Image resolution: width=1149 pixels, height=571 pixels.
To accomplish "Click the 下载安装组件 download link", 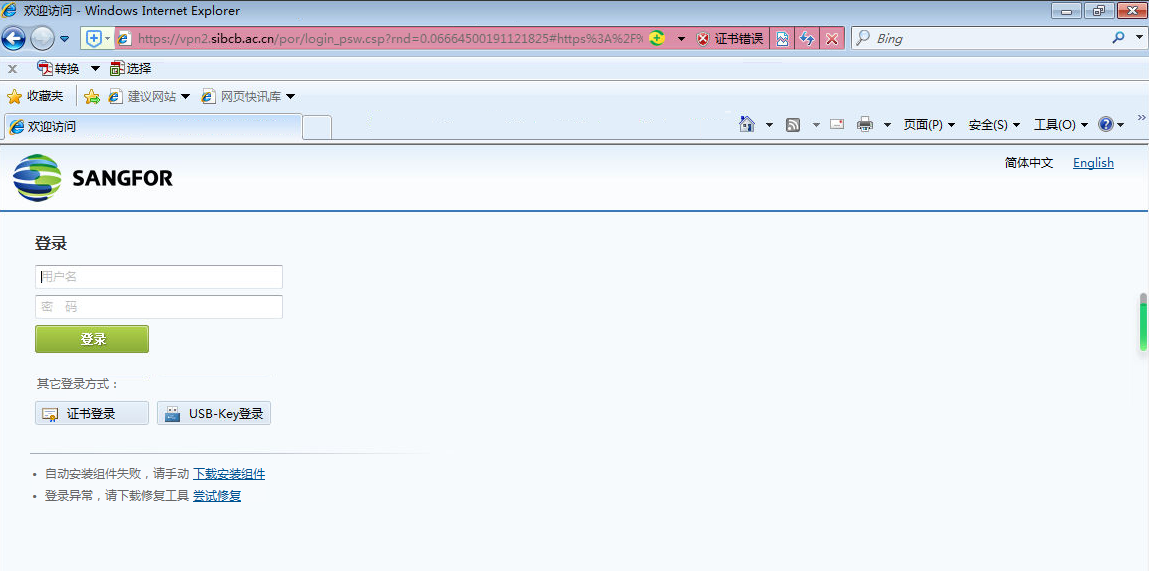I will click(229, 474).
